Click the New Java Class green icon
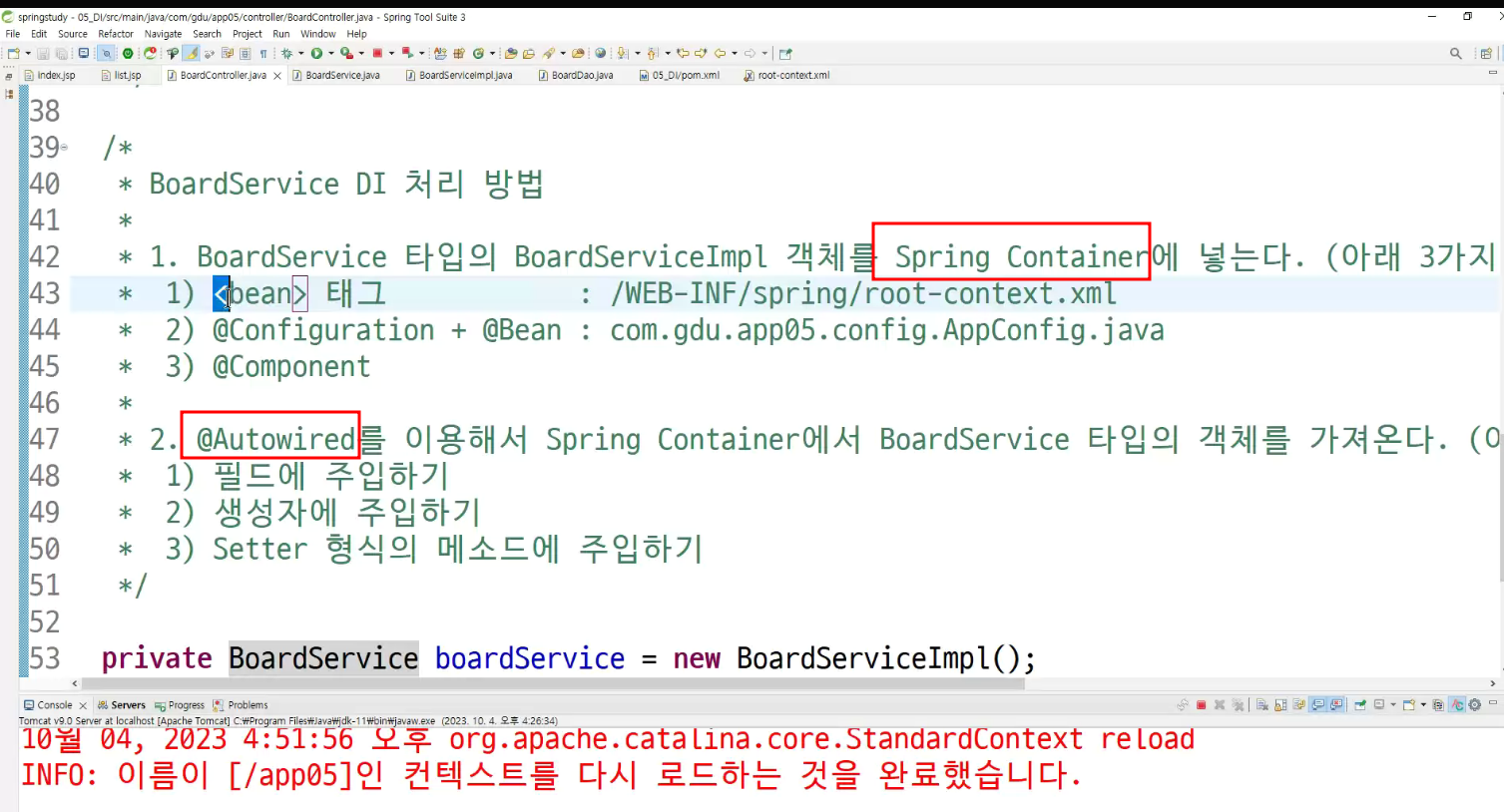 [478, 53]
